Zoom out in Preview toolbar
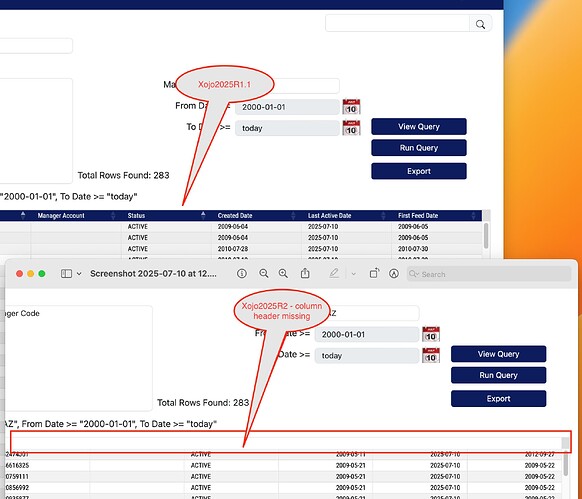 tap(264, 274)
